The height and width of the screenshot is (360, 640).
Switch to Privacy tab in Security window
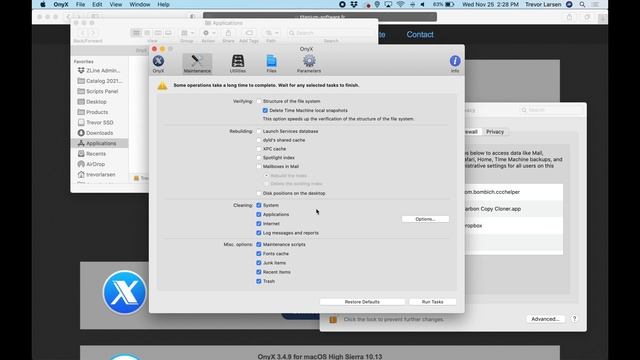tap(495, 132)
